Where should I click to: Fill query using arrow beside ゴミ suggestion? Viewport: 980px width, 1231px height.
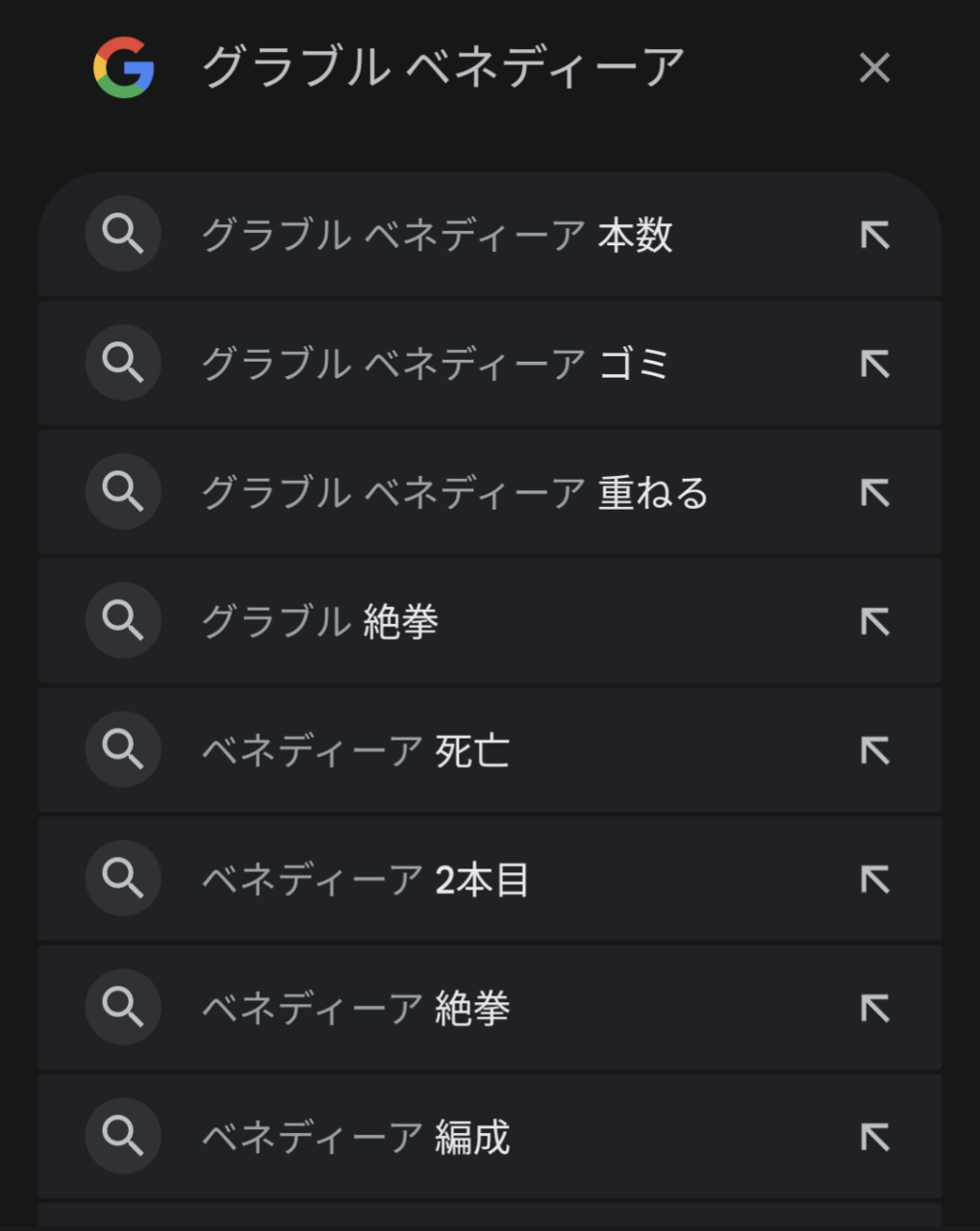[875, 364]
